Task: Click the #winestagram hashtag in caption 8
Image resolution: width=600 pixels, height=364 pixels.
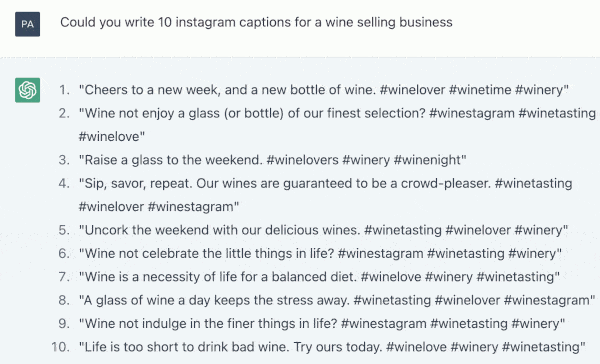Action: click(x=549, y=300)
